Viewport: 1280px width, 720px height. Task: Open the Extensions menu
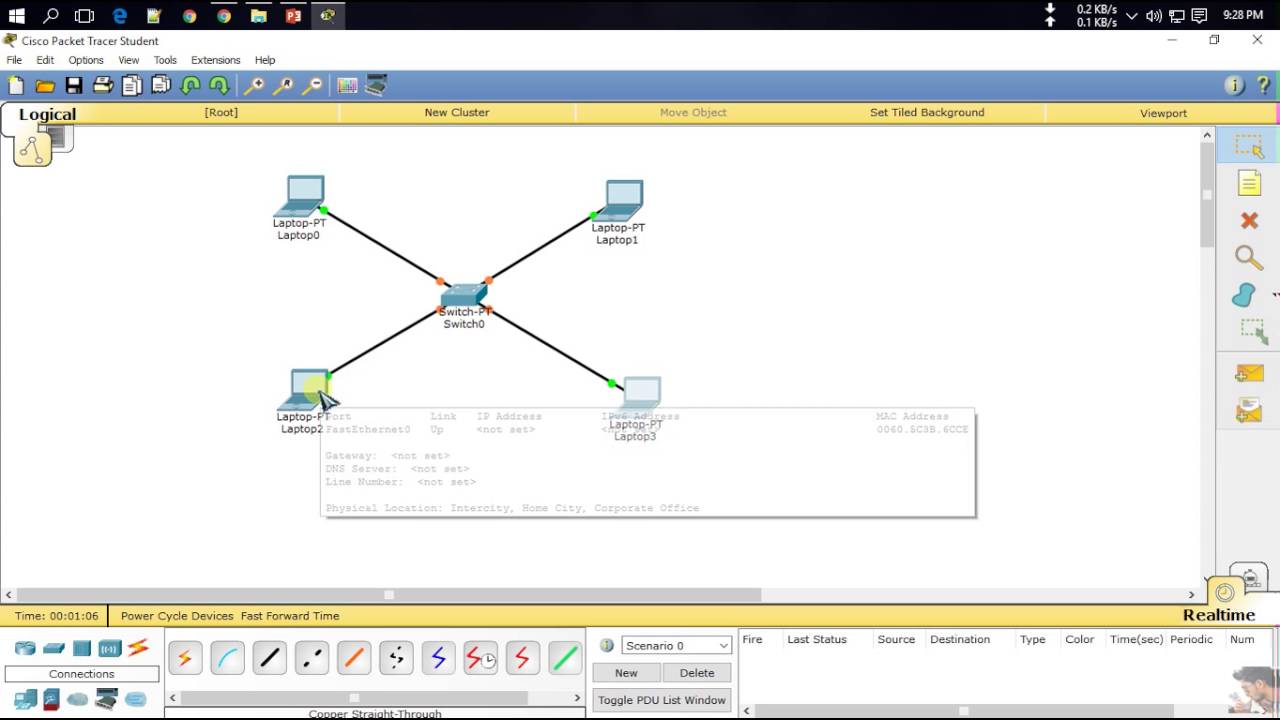coord(216,60)
